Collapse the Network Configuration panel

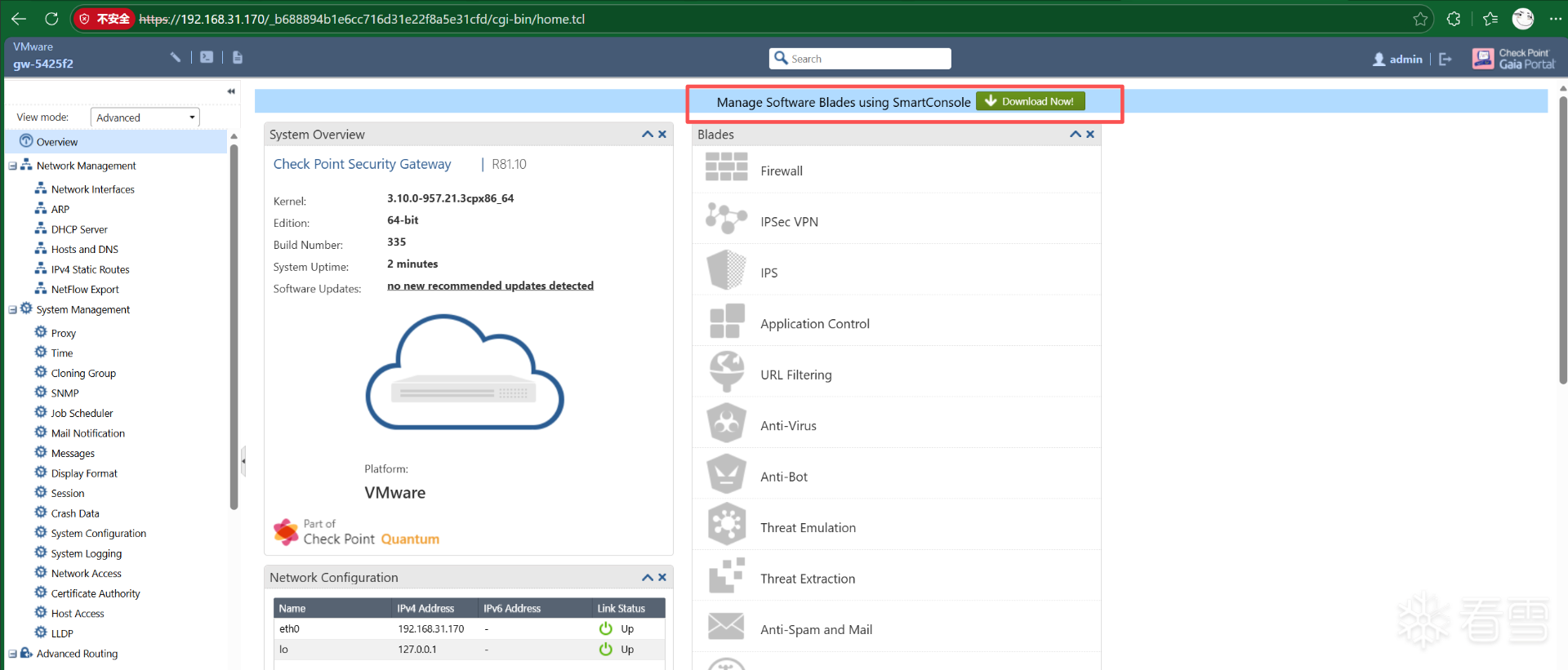click(x=648, y=578)
